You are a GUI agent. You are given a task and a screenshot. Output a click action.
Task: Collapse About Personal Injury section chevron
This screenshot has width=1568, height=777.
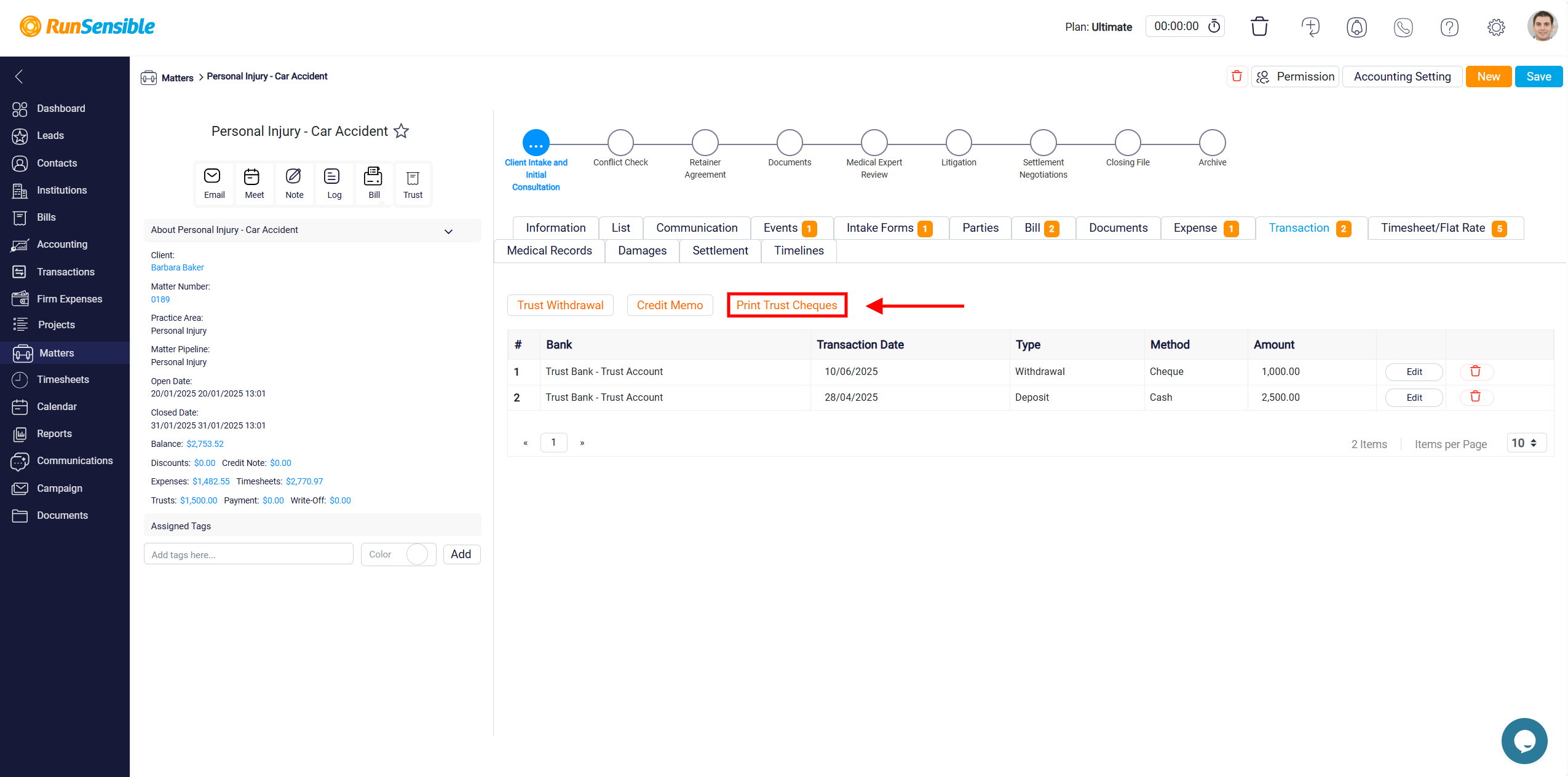448,231
